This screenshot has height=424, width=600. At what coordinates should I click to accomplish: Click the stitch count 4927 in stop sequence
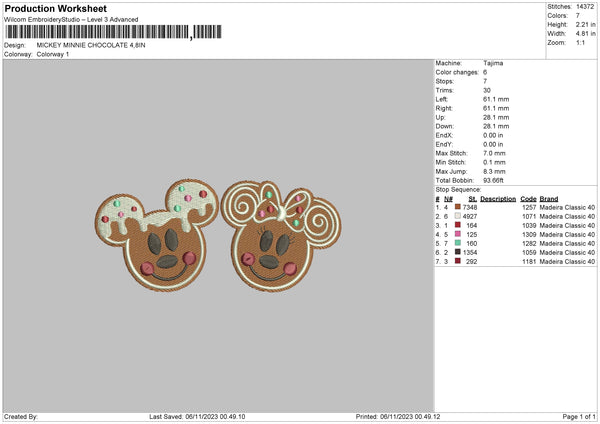coord(470,217)
